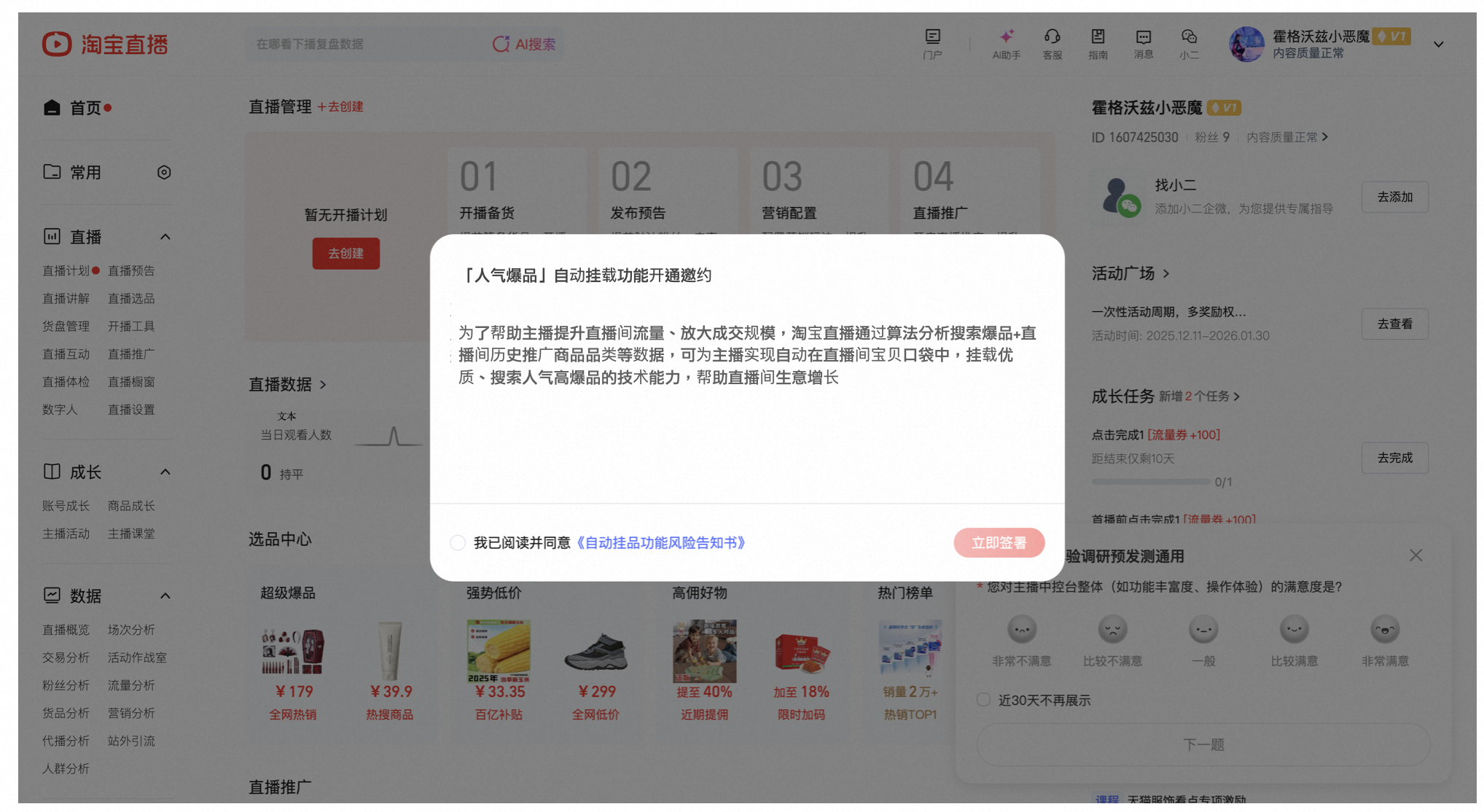Screen dimensions: 1484x812
Task: Open 《自动挂品功能风险告知书》 link
Action: click(661, 543)
